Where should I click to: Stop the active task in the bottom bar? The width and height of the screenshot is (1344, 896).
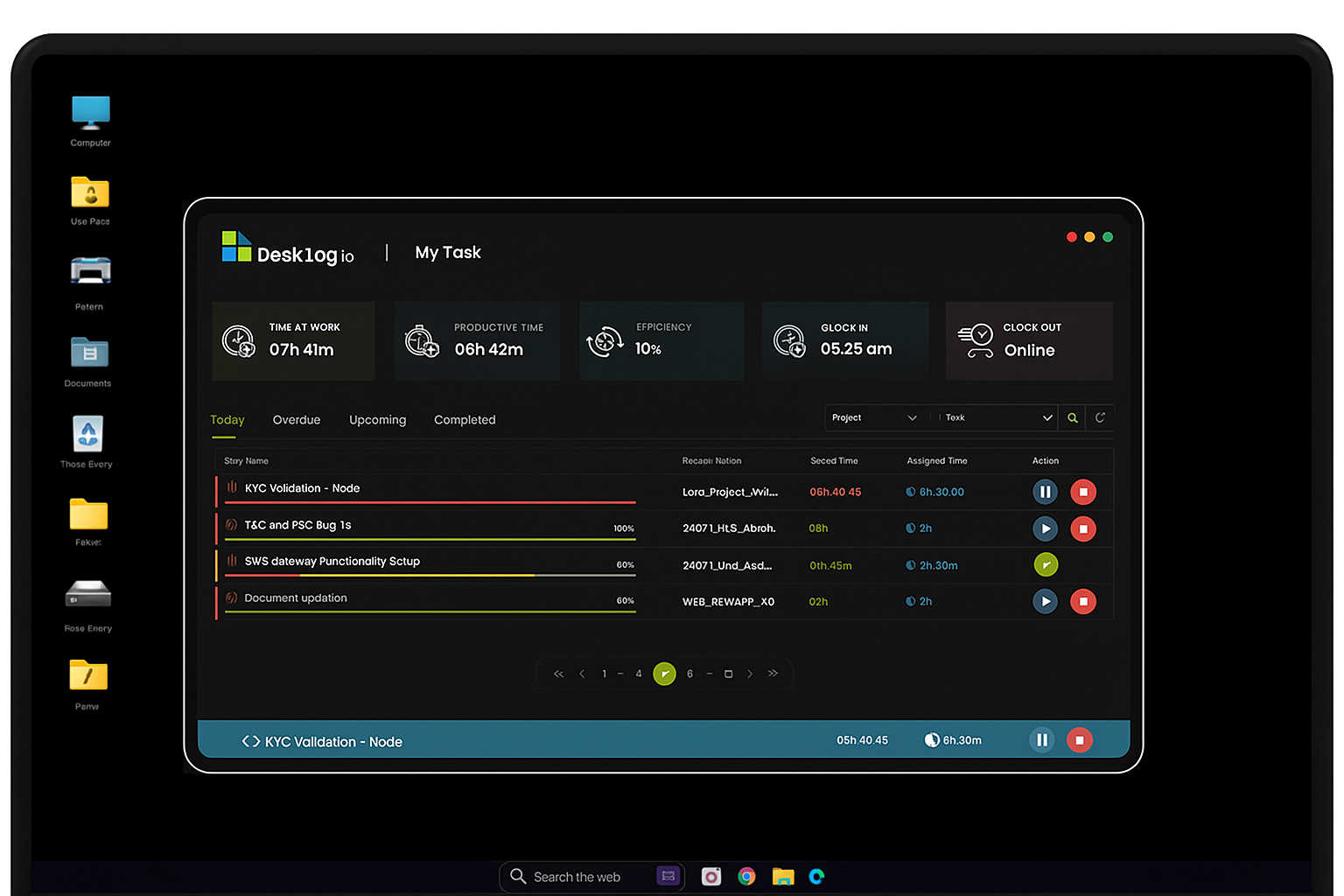tap(1079, 740)
